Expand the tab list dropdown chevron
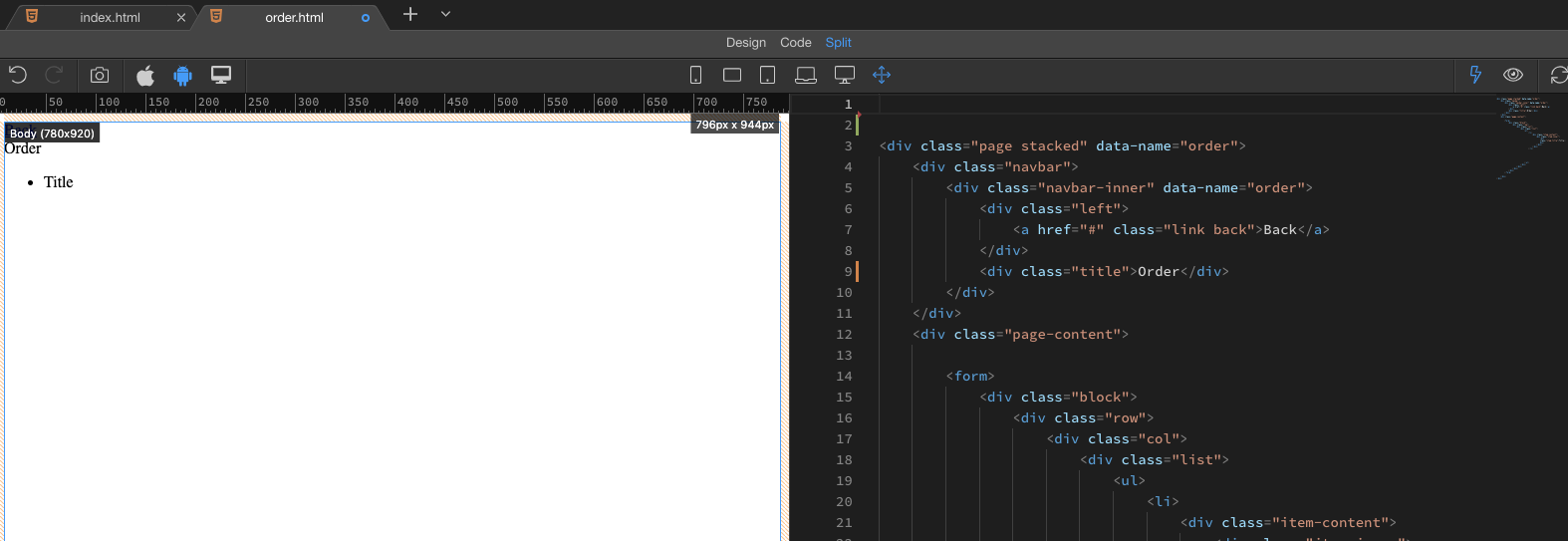The width and height of the screenshot is (1568, 541). 445,14
